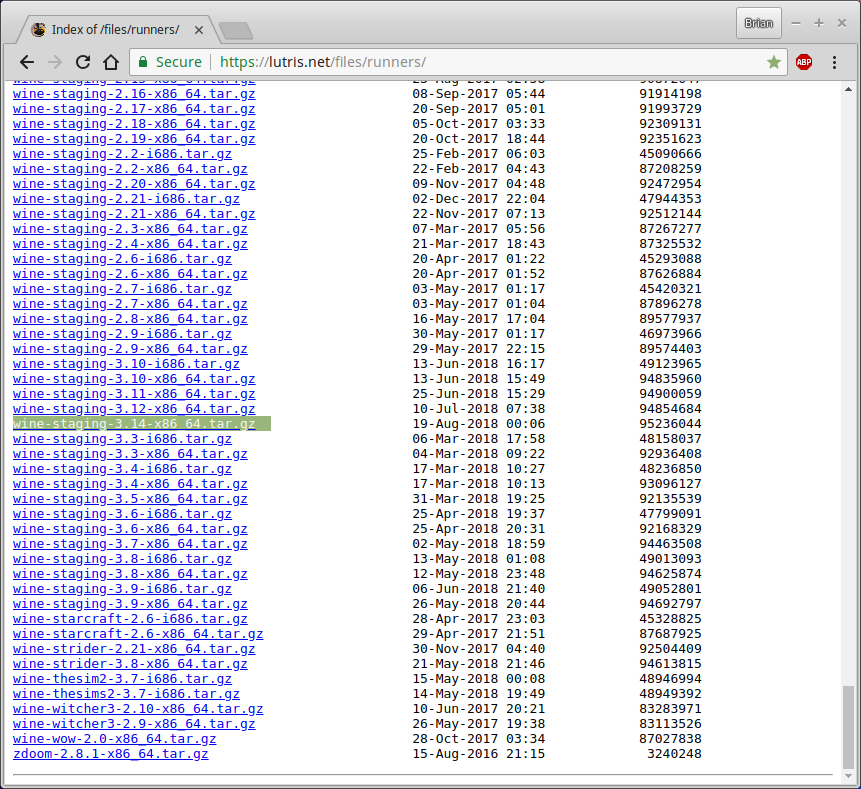Click wine-staging-2.19-x86_64.tar.gz
Viewport: 861px width, 789px height.
click(134, 139)
